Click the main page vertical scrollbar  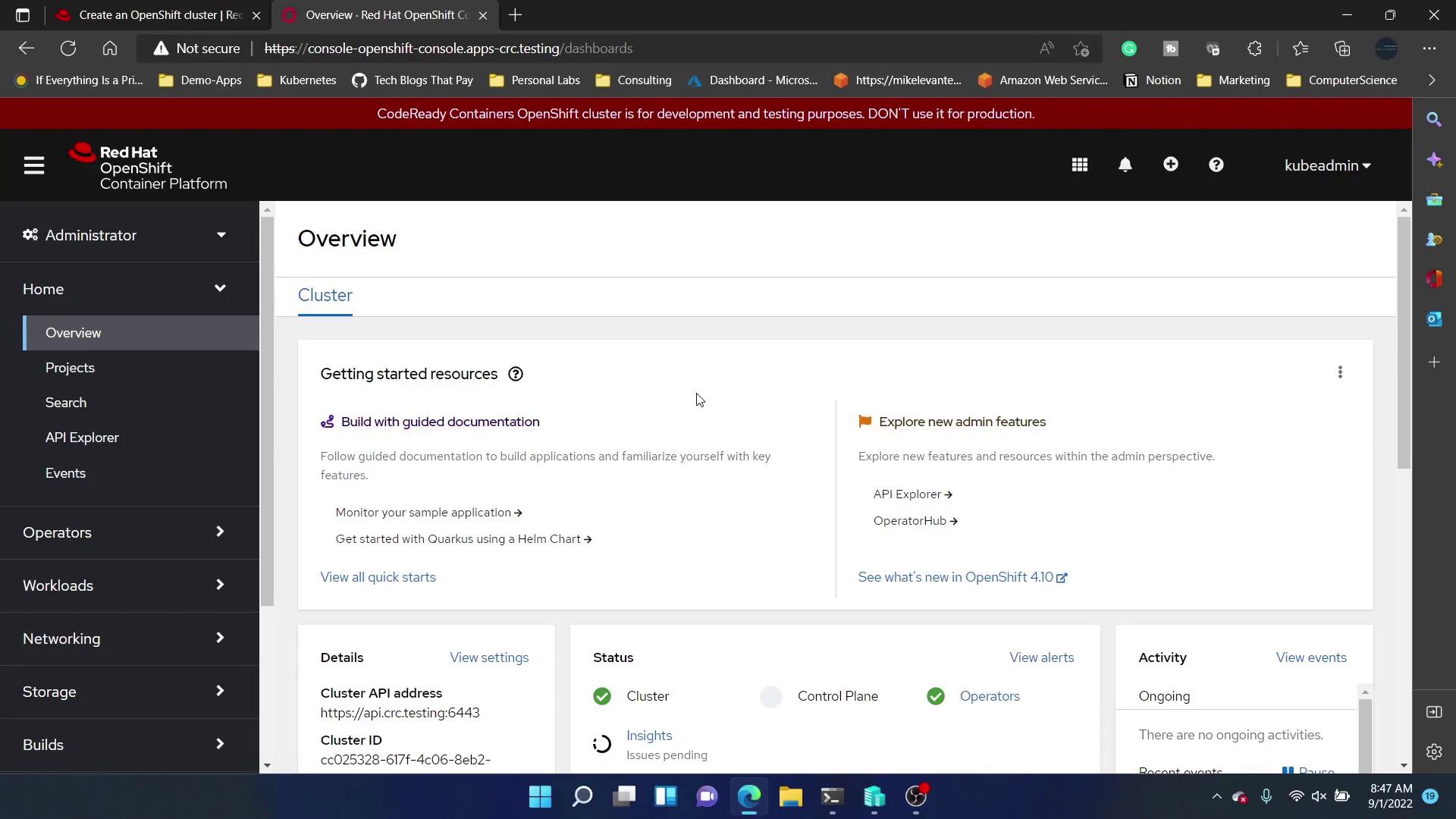(x=1404, y=341)
